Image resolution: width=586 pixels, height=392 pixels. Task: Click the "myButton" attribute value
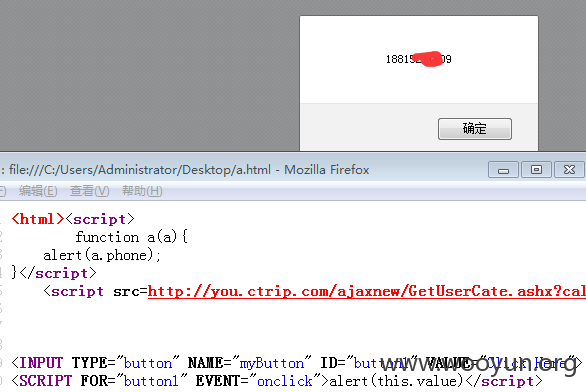(272, 363)
